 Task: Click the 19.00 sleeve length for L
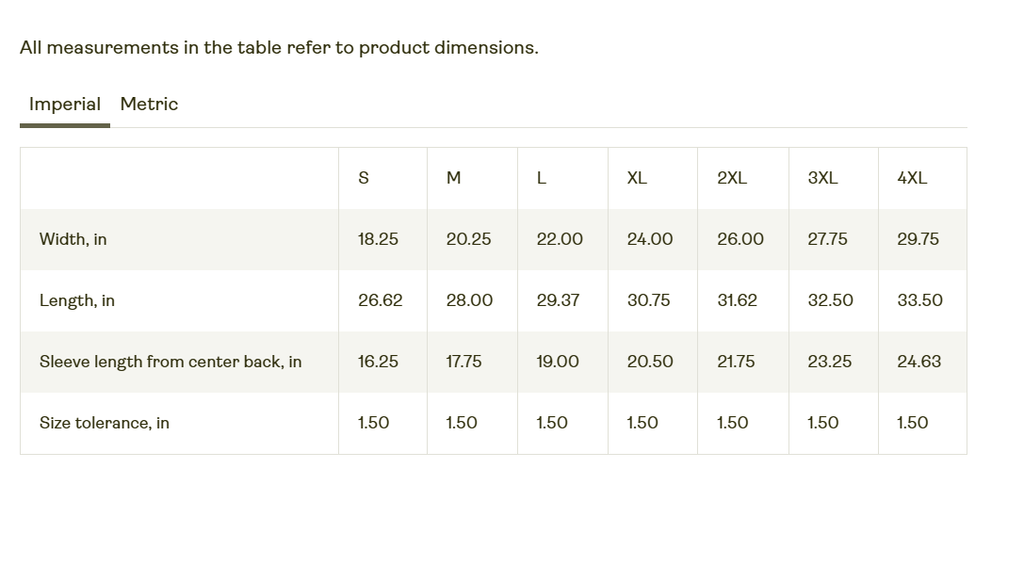[x=557, y=361]
